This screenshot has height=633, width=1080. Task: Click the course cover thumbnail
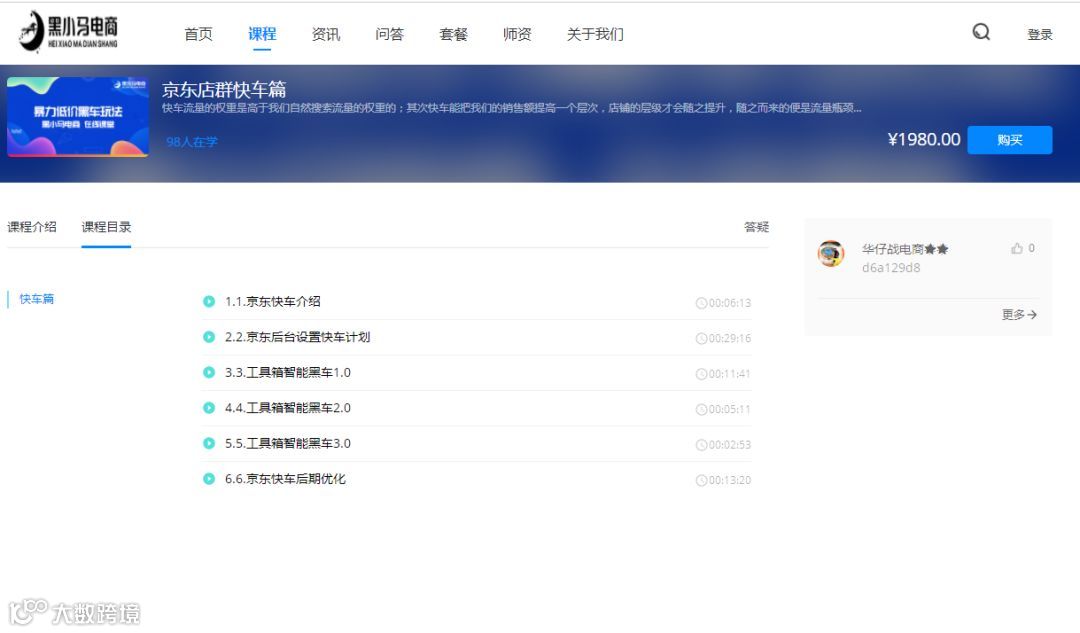pyautogui.click(x=78, y=117)
